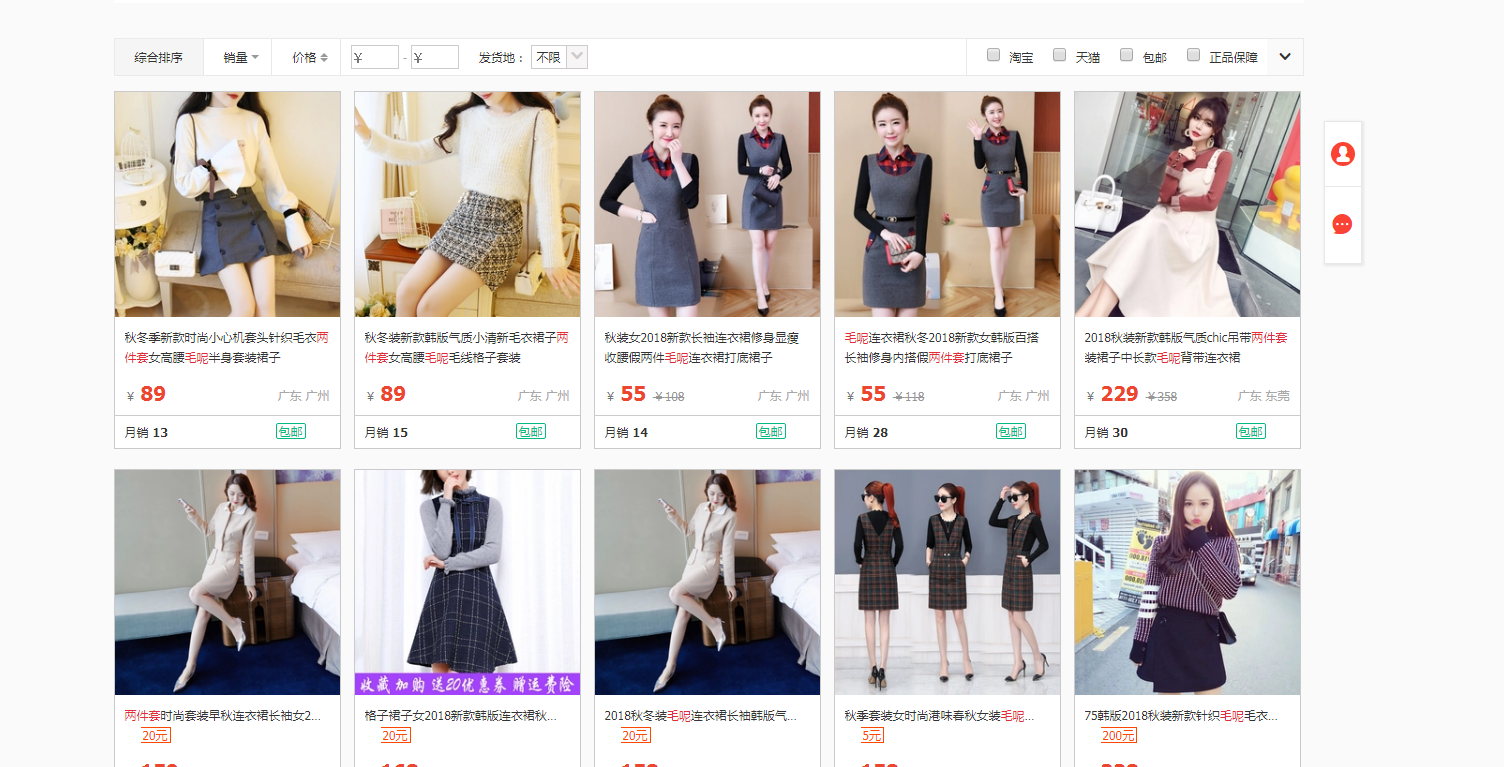Click 包邮 badge under first ¥89 item
The width and height of the screenshot is (1504, 767).
[x=290, y=431]
